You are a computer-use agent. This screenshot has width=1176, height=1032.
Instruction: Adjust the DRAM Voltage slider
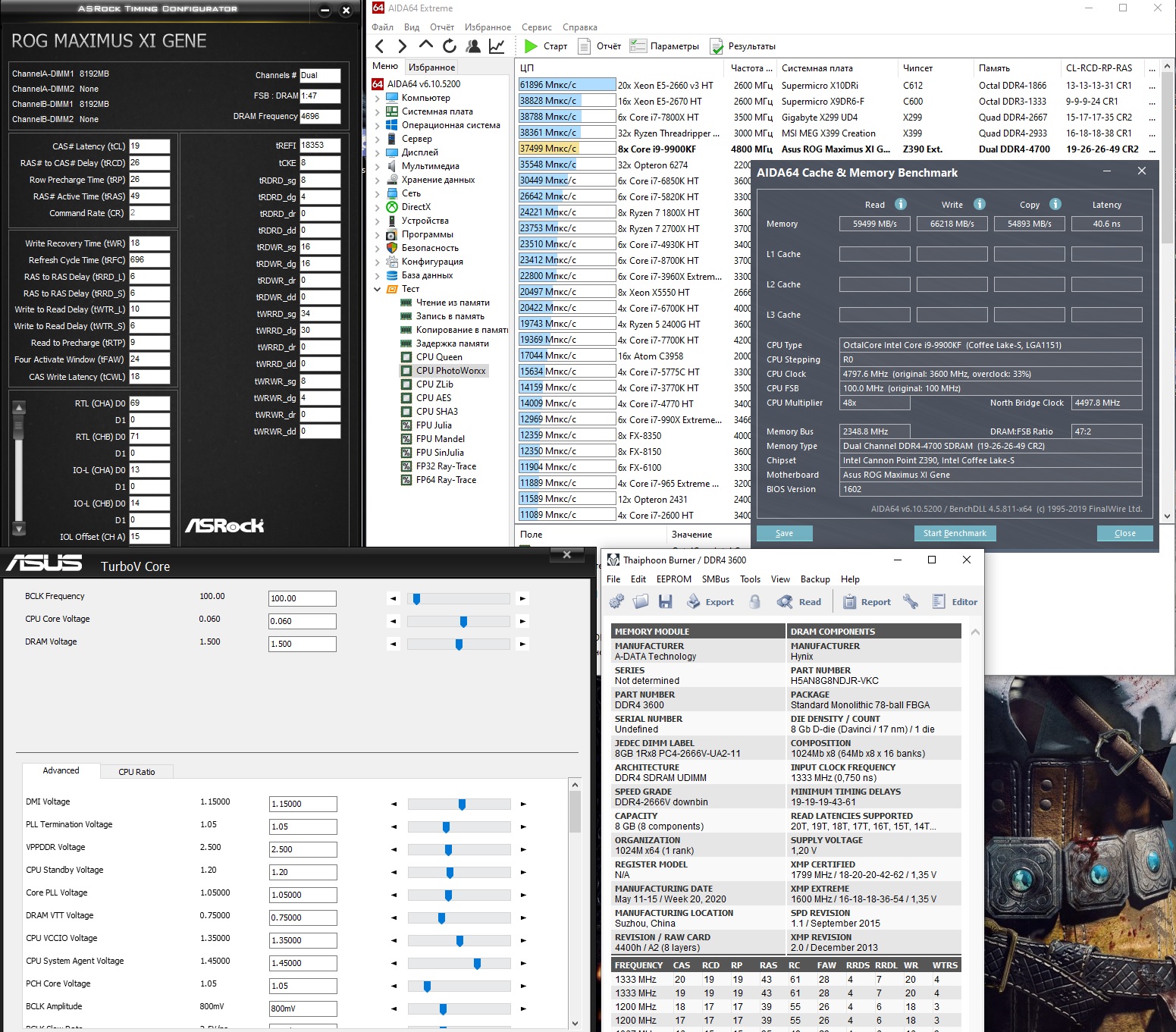point(458,645)
